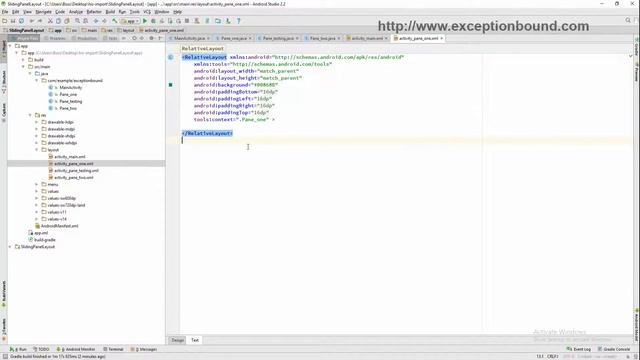Viewport: 640px width, 360px height.
Task: Click the Paste icon in toolbar
Action: [x=67, y=21]
